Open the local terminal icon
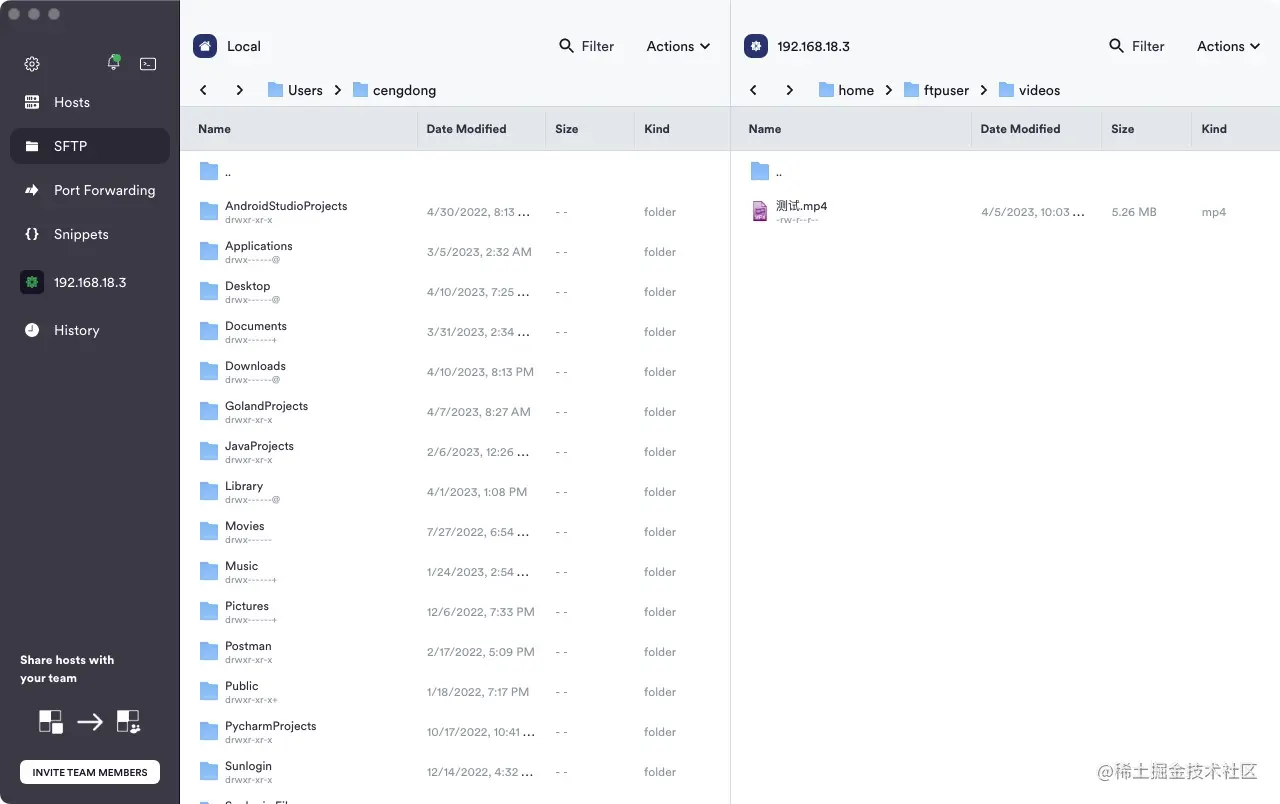This screenshot has height=804, width=1280. [x=148, y=64]
